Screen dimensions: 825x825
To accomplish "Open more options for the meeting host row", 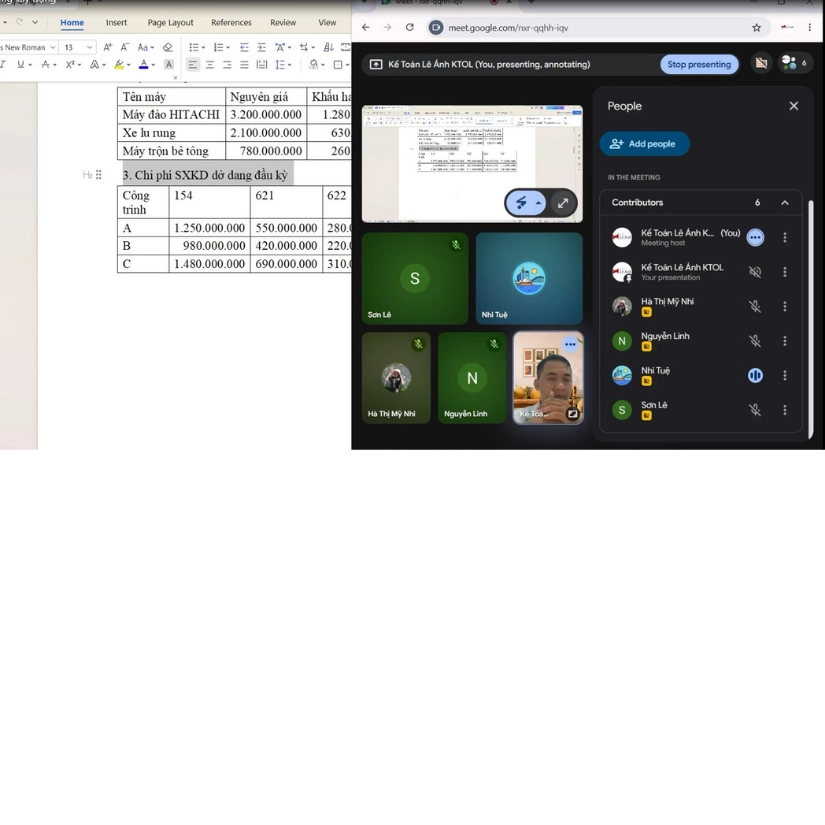I will pos(785,237).
